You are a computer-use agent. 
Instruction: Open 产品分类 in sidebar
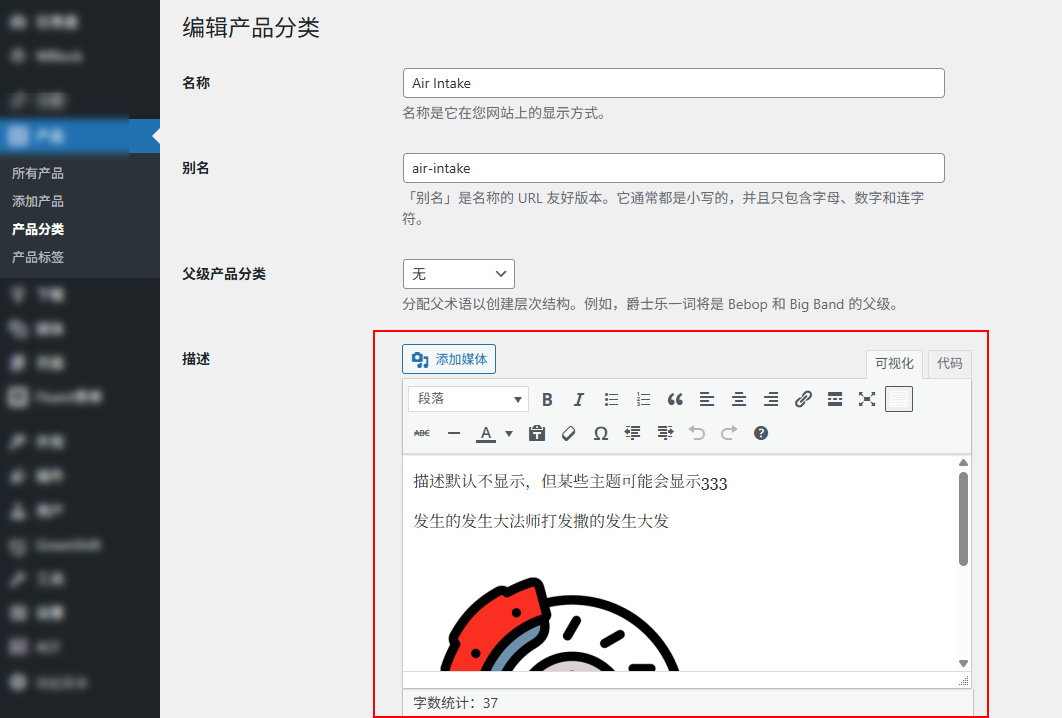click(x=38, y=229)
